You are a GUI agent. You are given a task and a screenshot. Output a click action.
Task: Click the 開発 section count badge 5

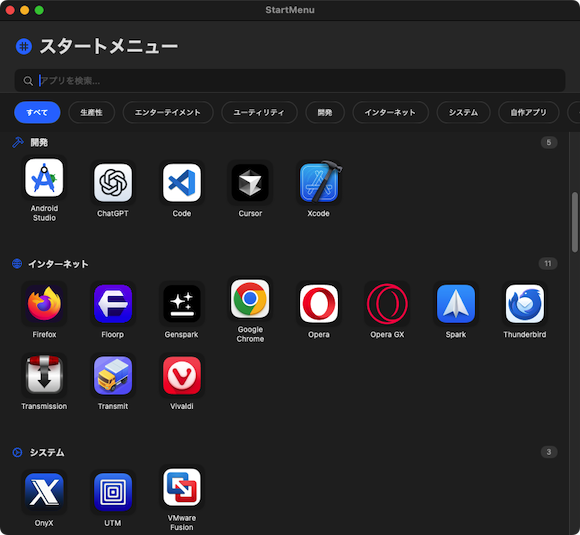[549, 142]
